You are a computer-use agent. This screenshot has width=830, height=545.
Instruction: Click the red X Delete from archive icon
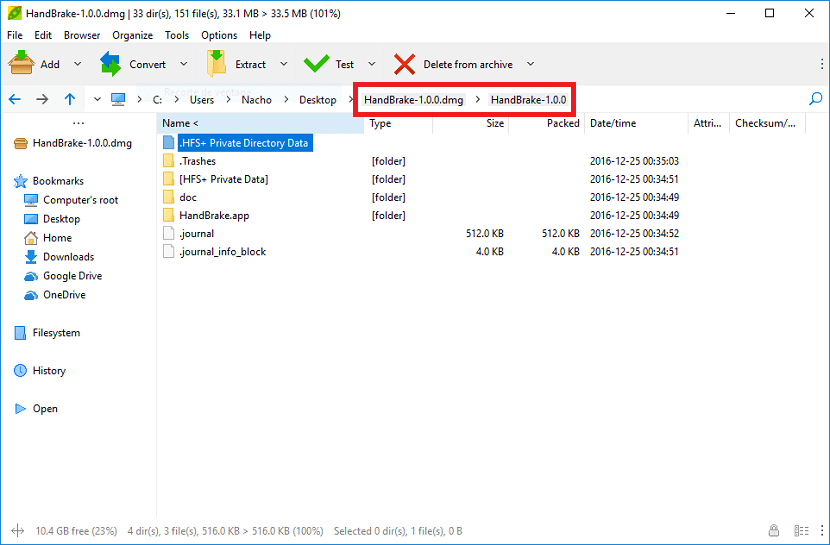point(404,64)
